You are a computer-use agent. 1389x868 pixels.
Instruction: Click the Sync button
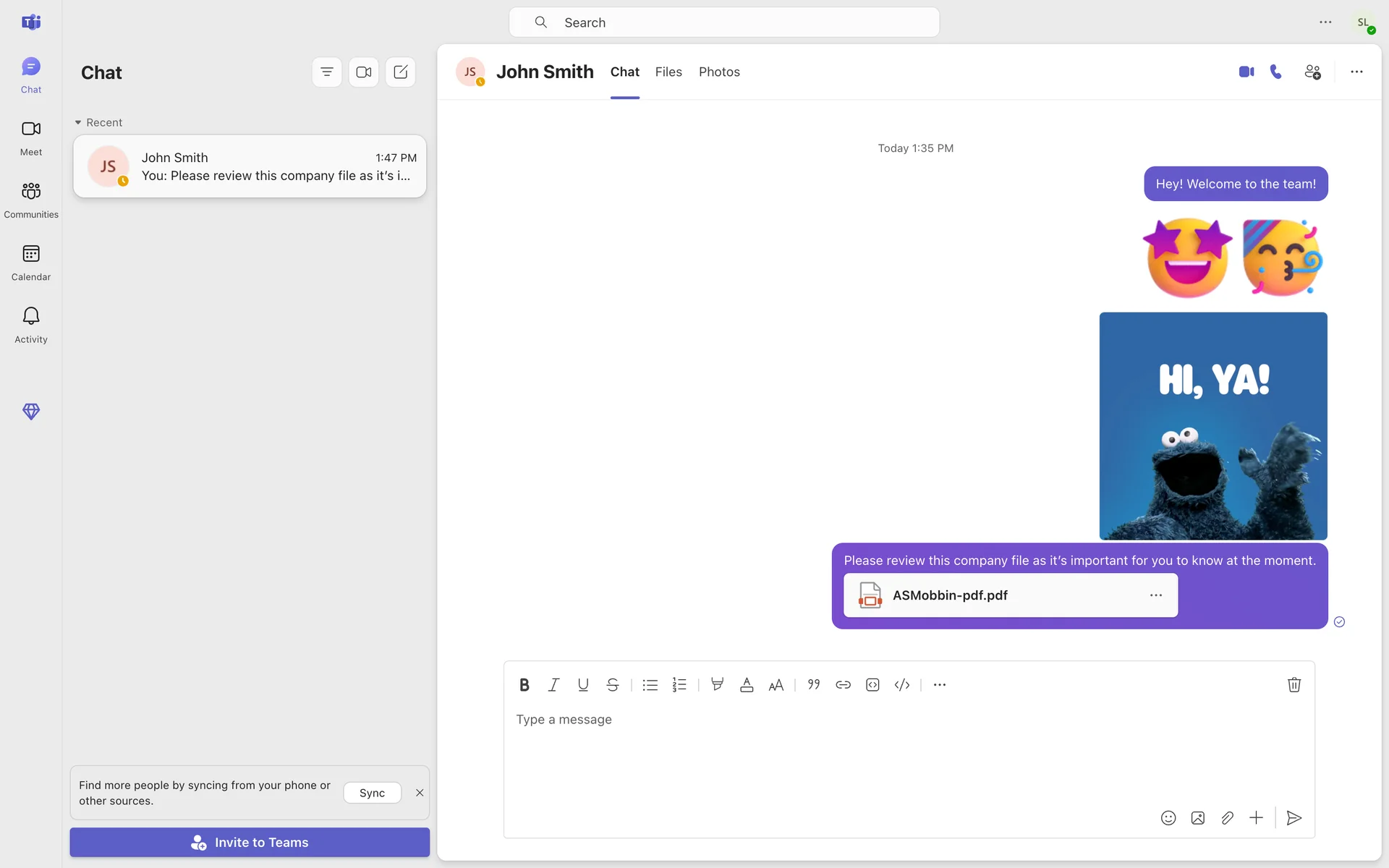[372, 793]
